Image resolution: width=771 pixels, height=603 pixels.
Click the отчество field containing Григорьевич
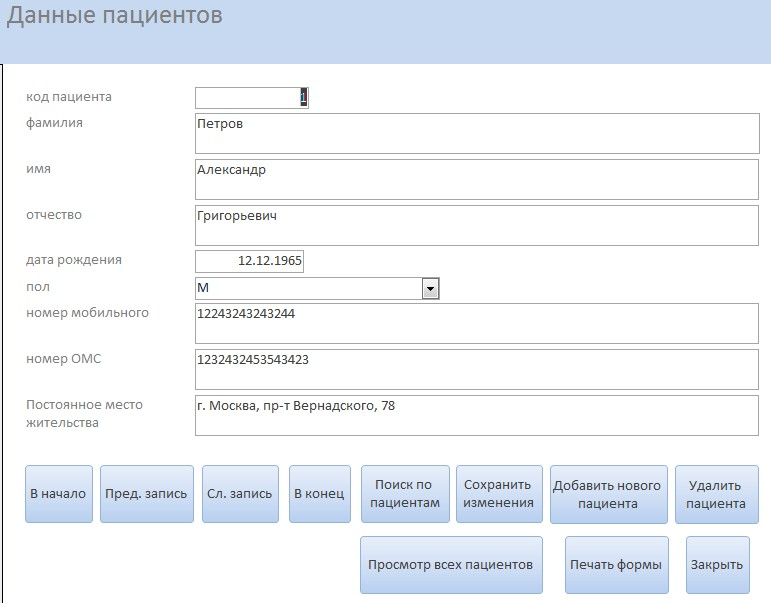pos(477,225)
